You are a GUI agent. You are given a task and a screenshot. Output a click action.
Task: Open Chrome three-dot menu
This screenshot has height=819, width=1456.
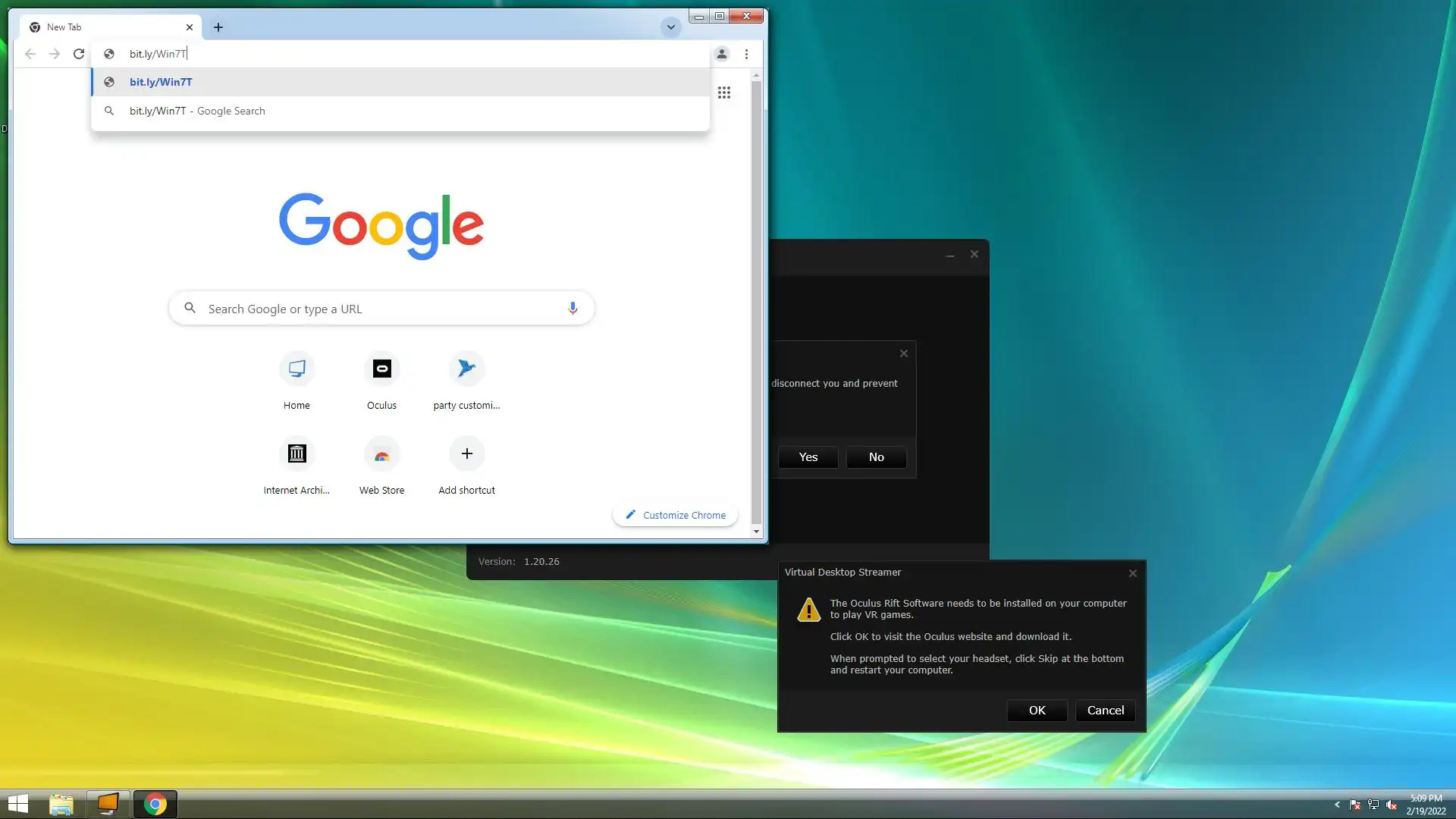[746, 54]
